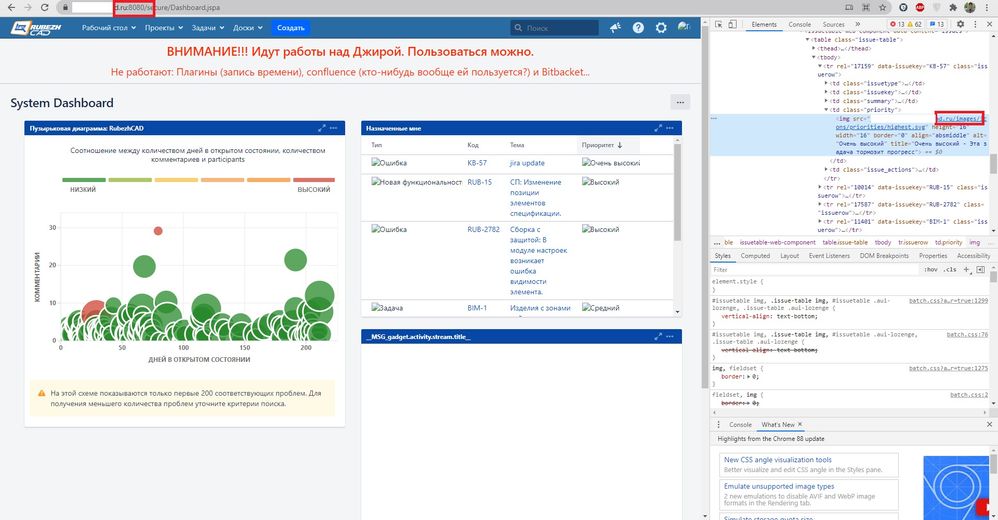This screenshot has width=998, height=520.
Task: Toggle the computed styles sidebar pane
Action: tap(980, 269)
